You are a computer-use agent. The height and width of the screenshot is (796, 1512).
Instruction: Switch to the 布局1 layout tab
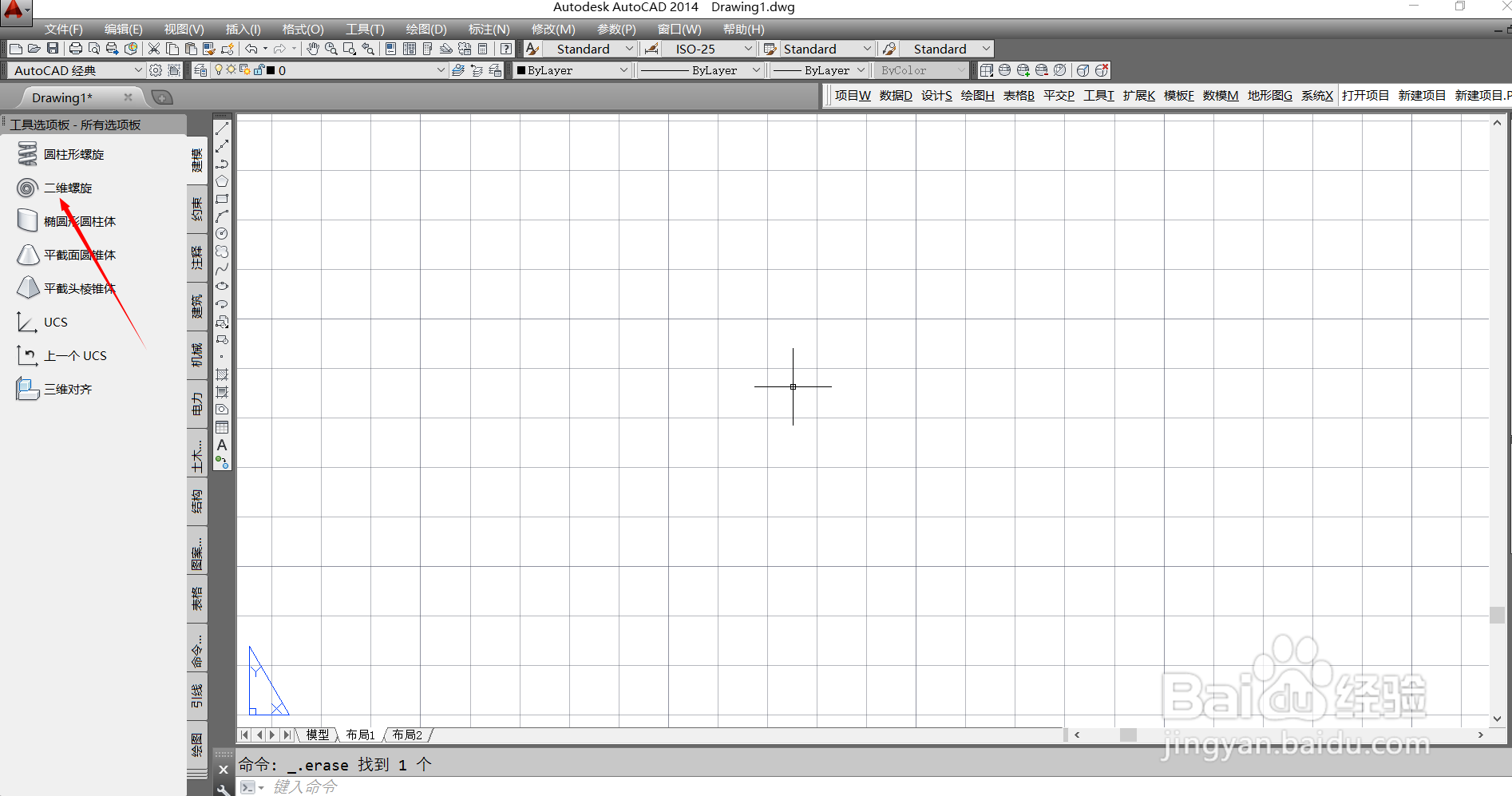point(360,735)
